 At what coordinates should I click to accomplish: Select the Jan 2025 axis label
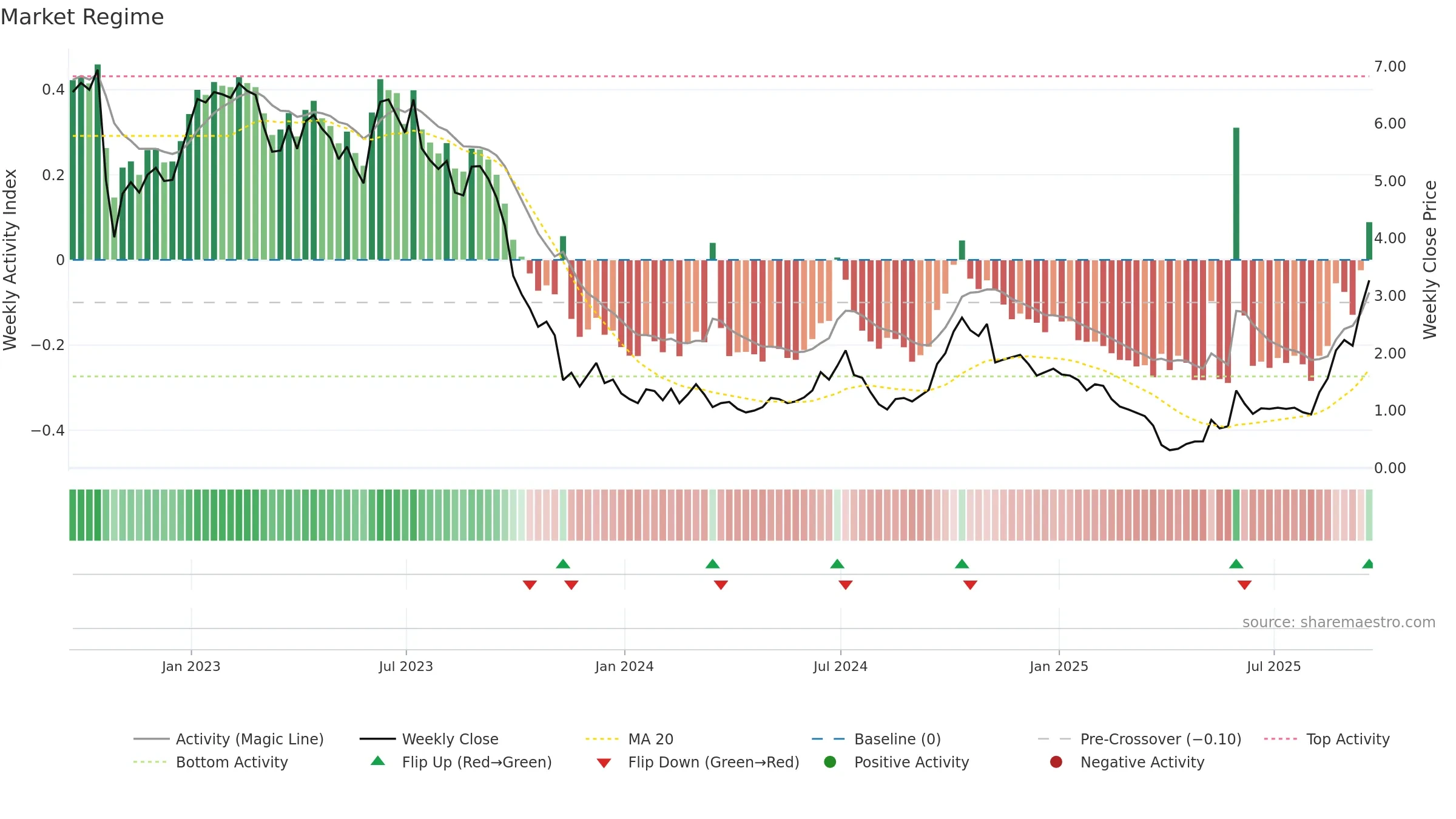pyautogui.click(x=1059, y=666)
